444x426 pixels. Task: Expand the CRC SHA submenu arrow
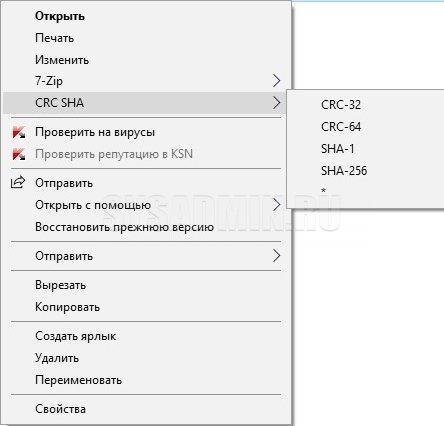pos(276,103)
